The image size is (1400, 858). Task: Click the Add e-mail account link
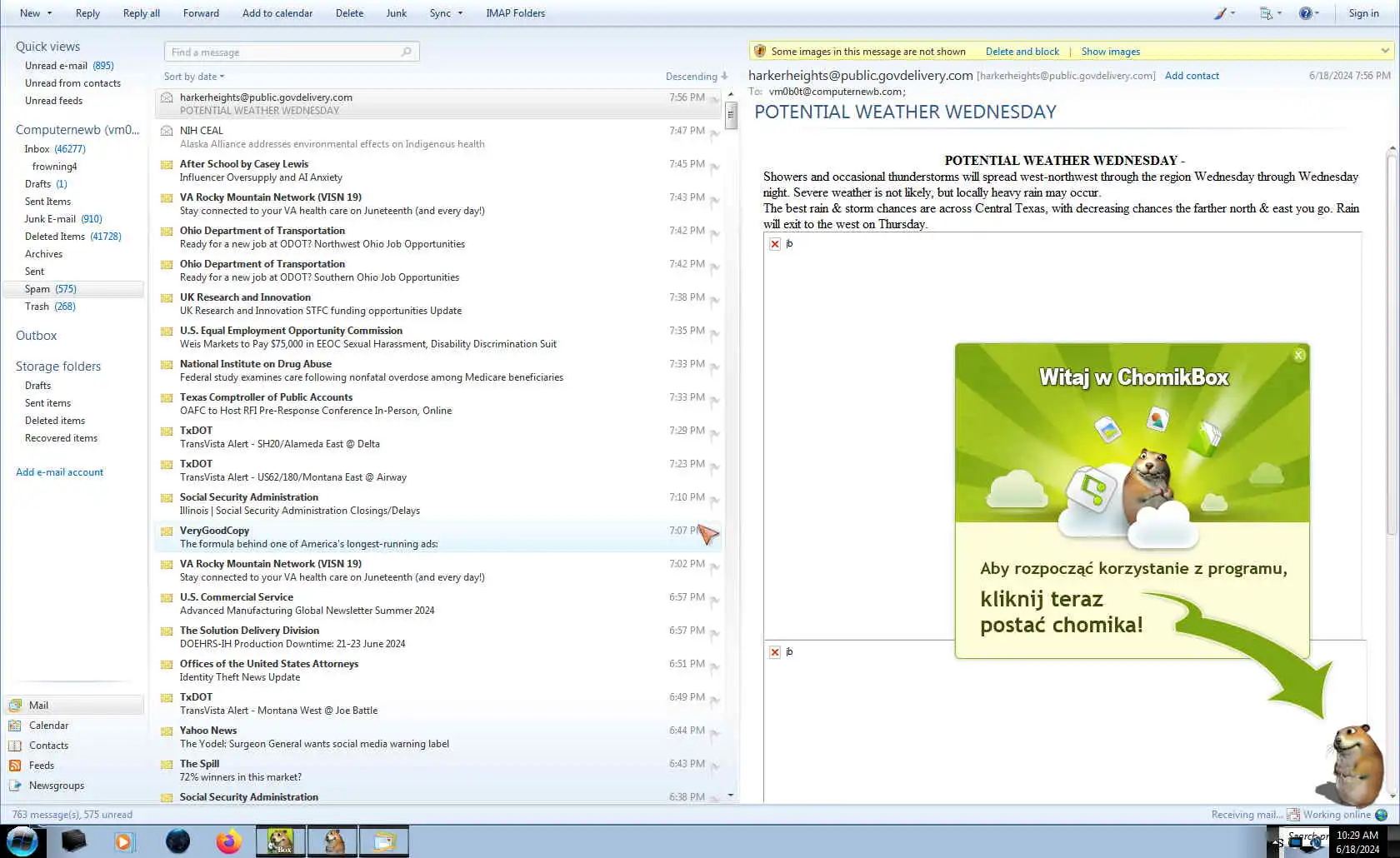[60, 472]
